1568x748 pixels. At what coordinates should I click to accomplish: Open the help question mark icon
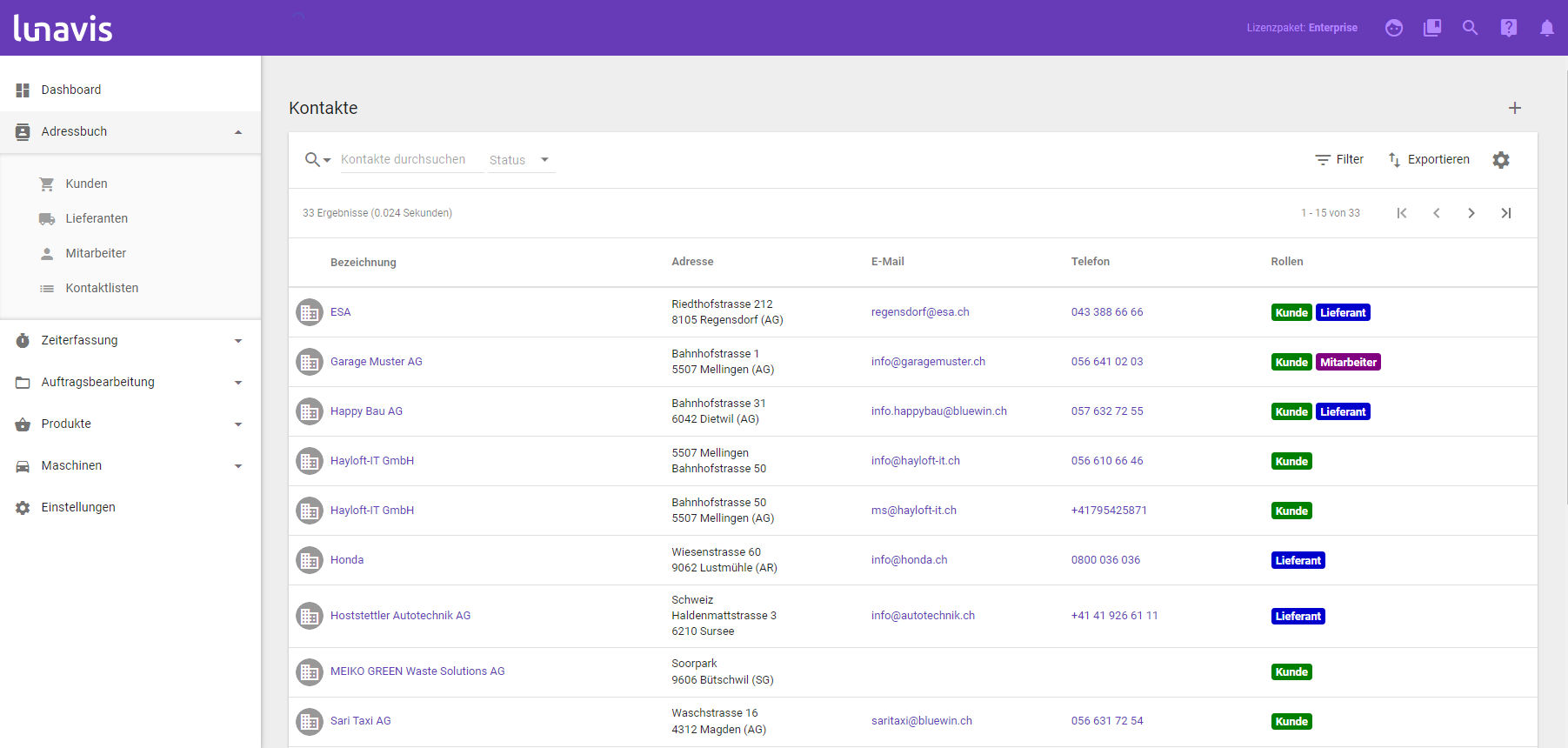click(x=1508, y=28)
